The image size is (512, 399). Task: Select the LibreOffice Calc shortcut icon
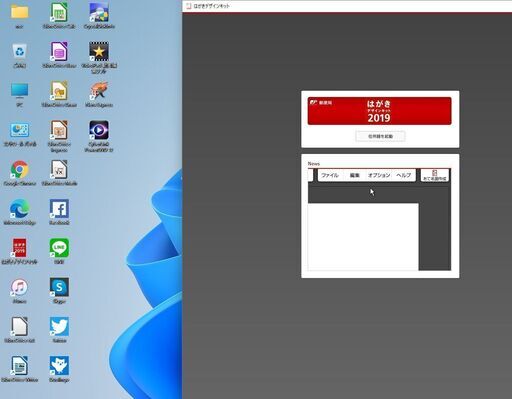pos(59,15)
